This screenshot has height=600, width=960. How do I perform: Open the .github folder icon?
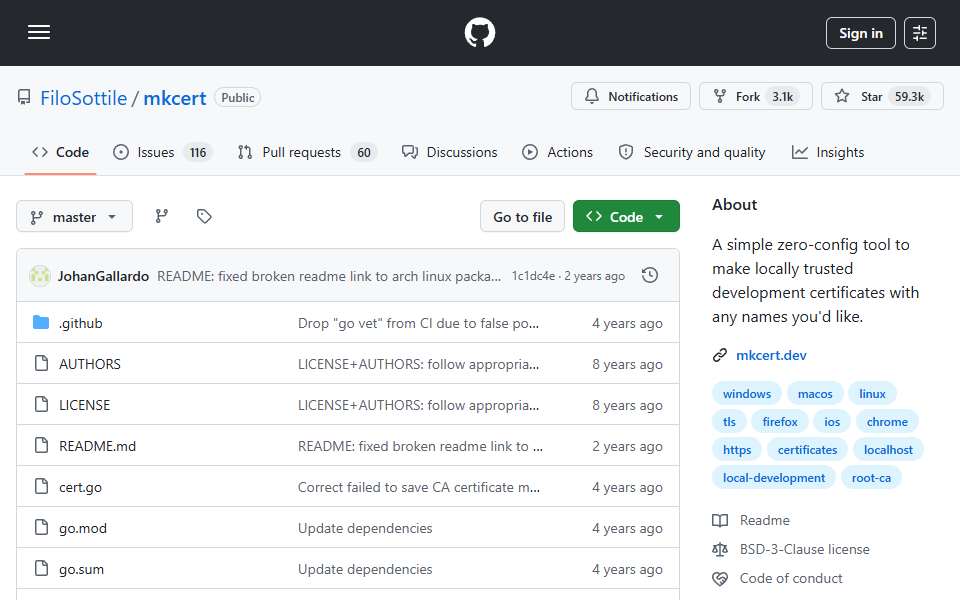pos(41,323)
